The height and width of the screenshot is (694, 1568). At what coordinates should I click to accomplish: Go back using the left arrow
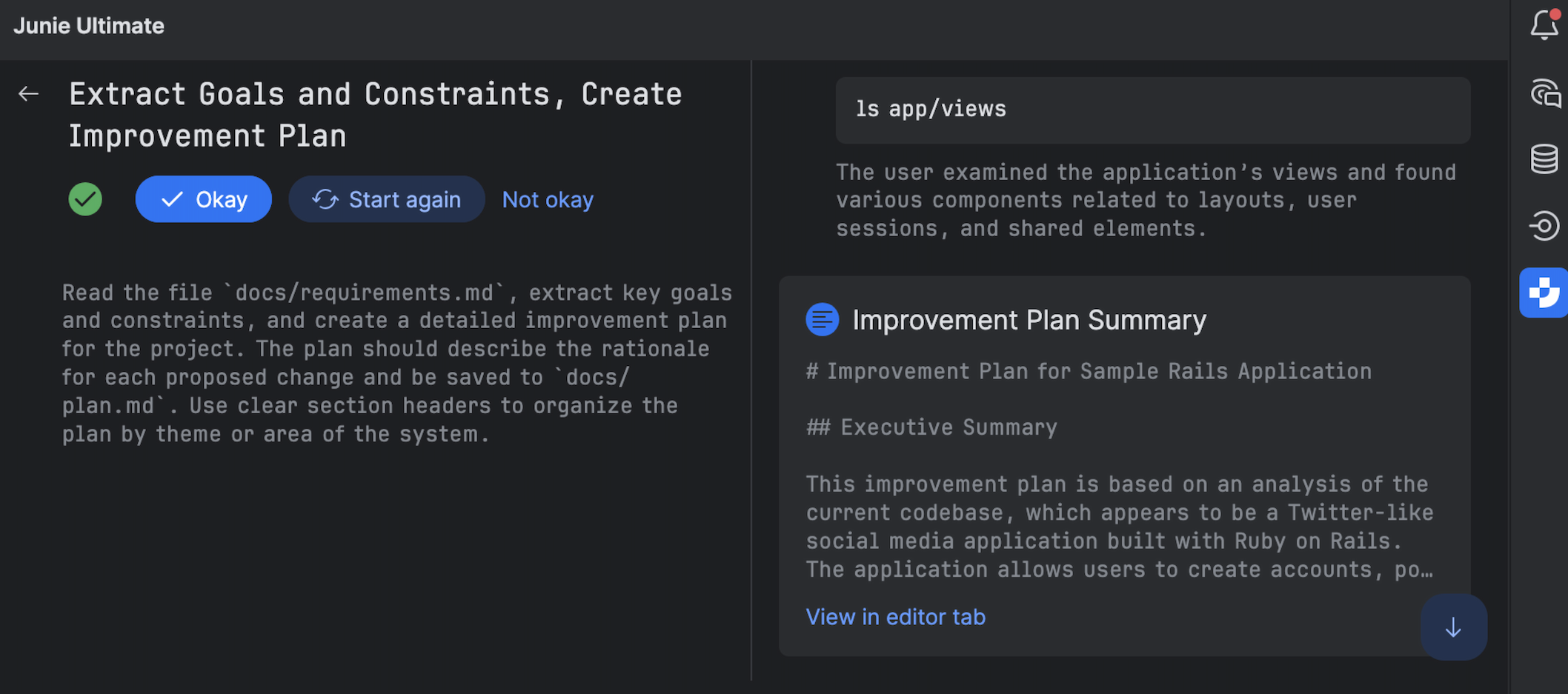(x=28, y=94)
